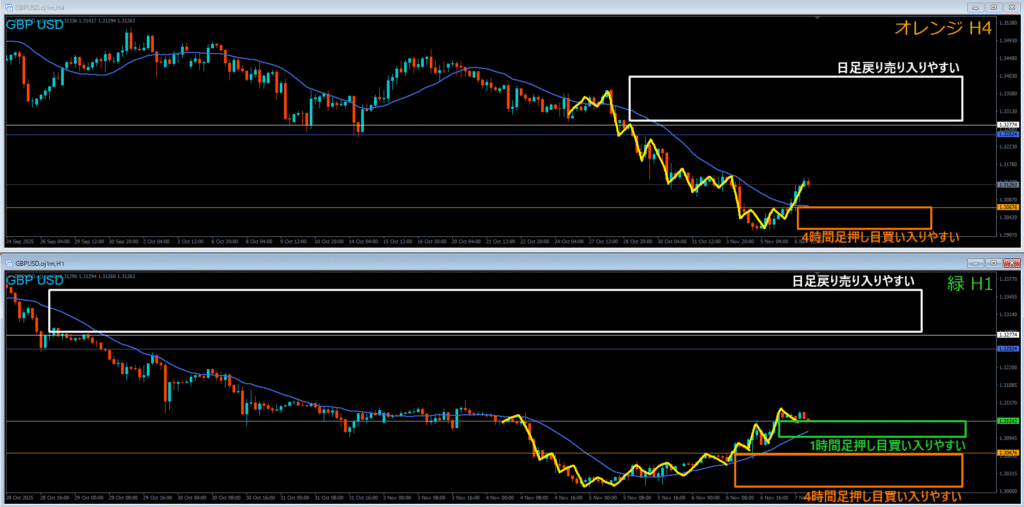
Task: Click the H4 chart window title icon
Action: click(8, 7)
